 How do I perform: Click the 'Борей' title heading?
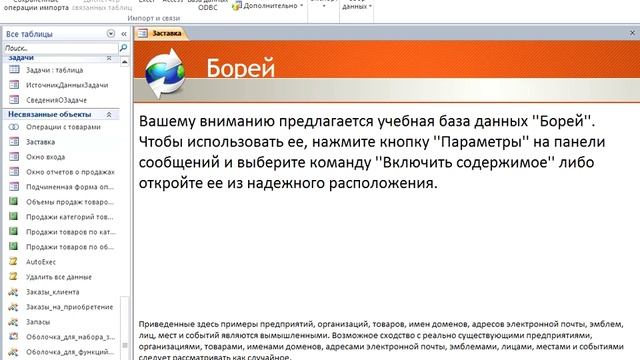pos(240,68)
